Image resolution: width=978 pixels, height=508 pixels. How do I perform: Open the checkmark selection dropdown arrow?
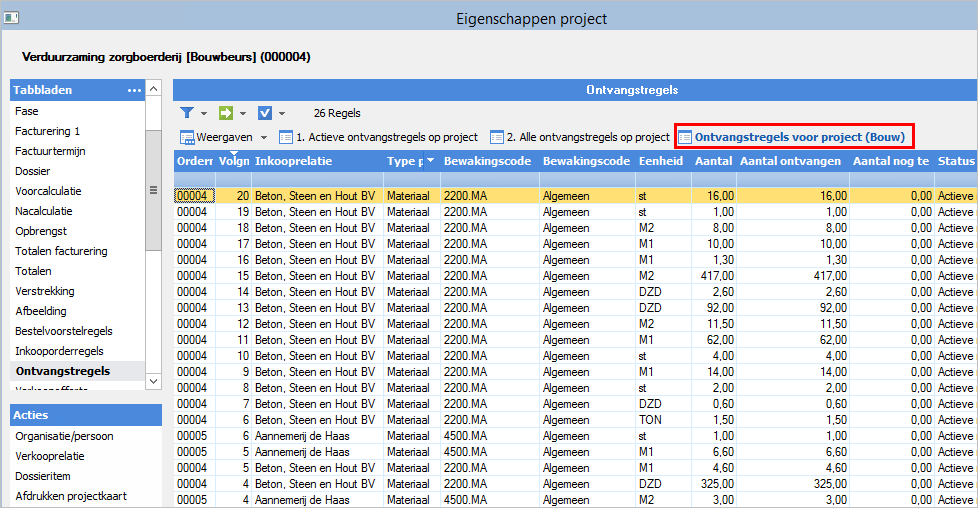tap(282, 114)
